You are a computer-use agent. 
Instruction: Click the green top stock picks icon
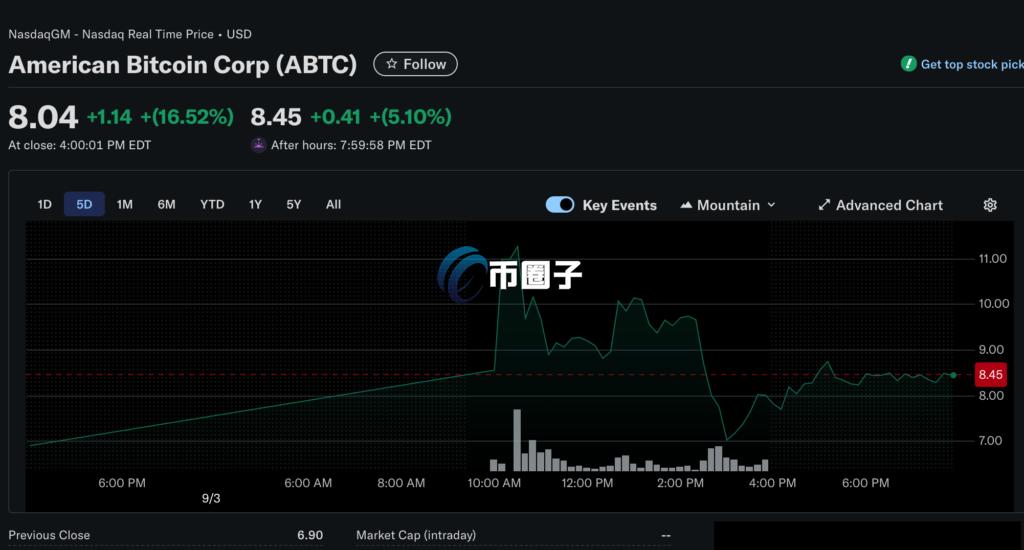pos(908,64)
